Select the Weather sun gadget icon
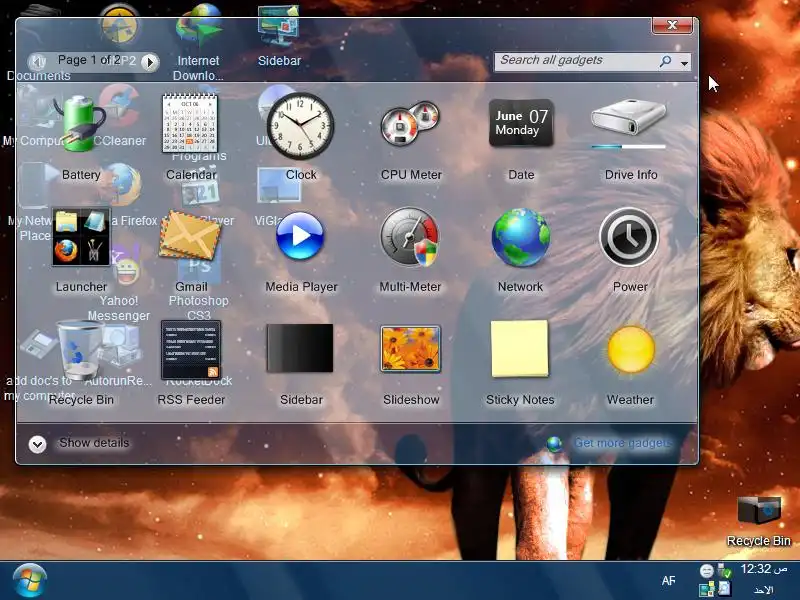Viewport: 800px width, 600px height. (x=631, y=350)
